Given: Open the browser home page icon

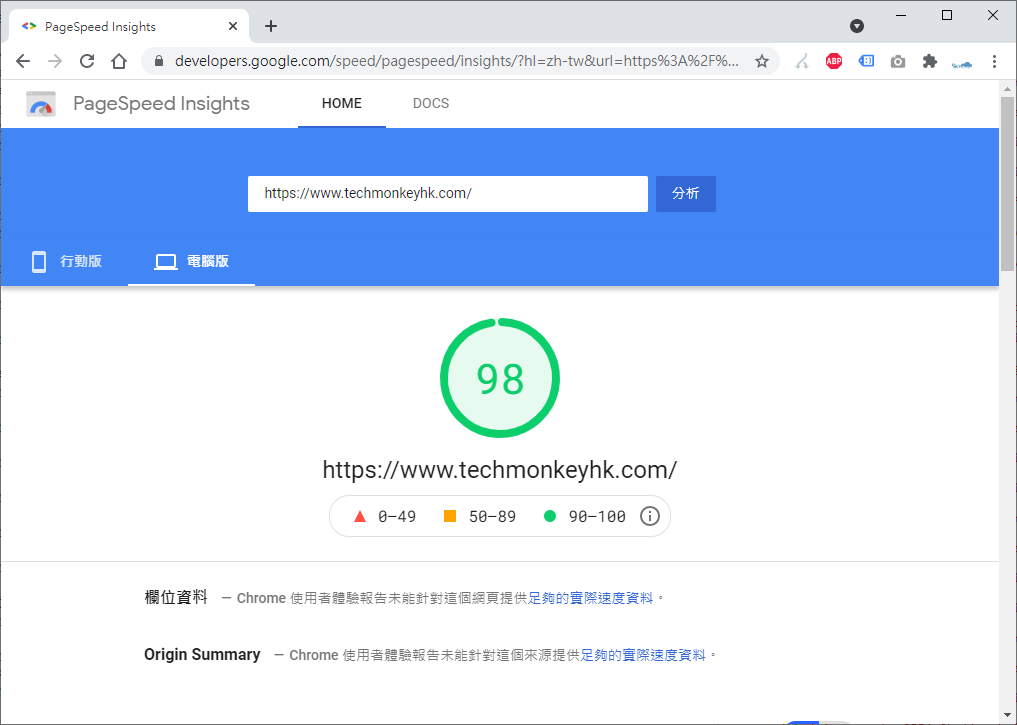Looking at the screenshot, I should click(119, 61).
